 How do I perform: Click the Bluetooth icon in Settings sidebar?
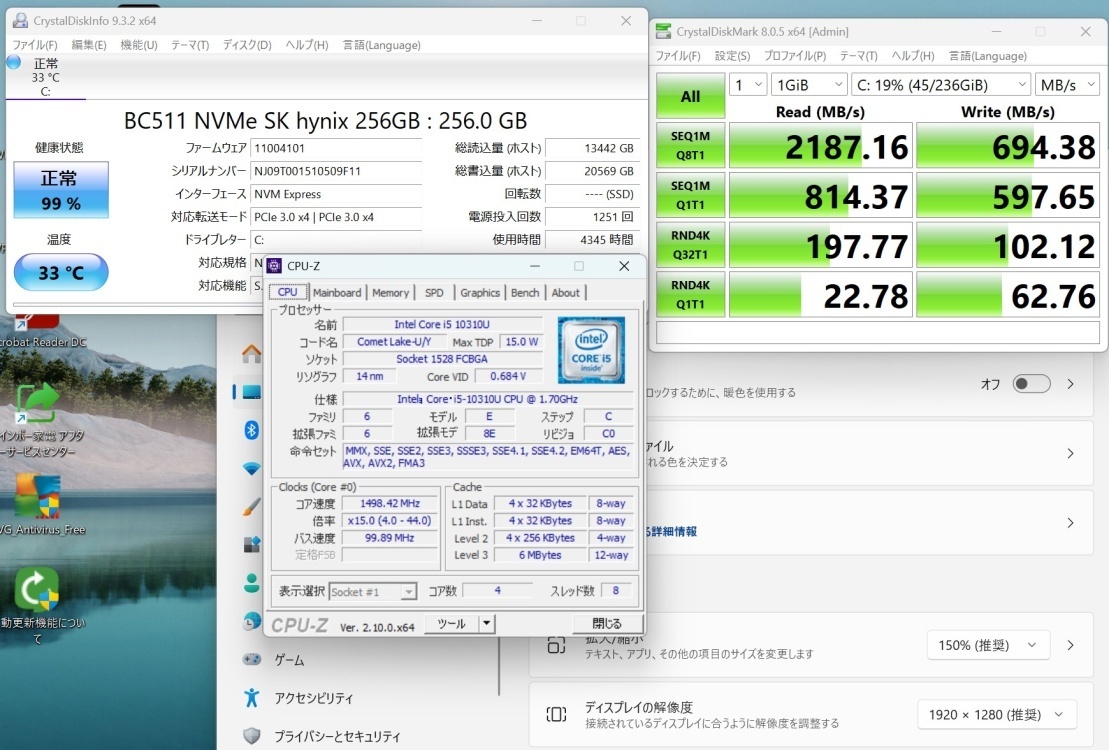pos(252,429)
